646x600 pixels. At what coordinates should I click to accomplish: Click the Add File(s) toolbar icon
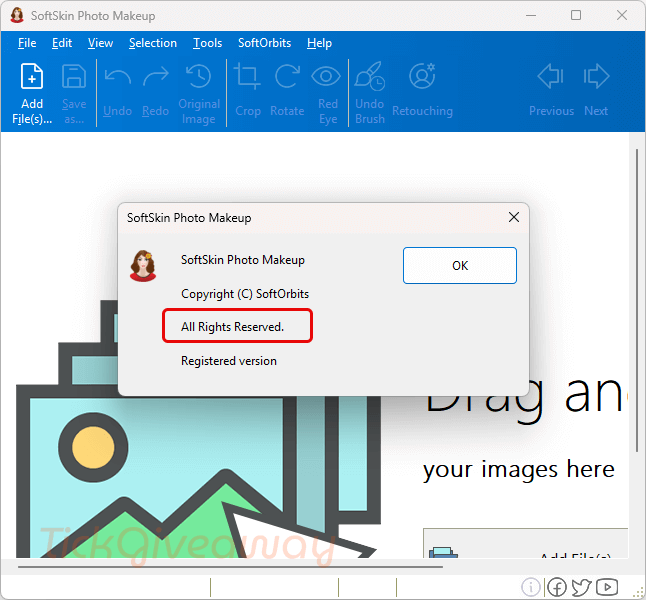[32, 76]
